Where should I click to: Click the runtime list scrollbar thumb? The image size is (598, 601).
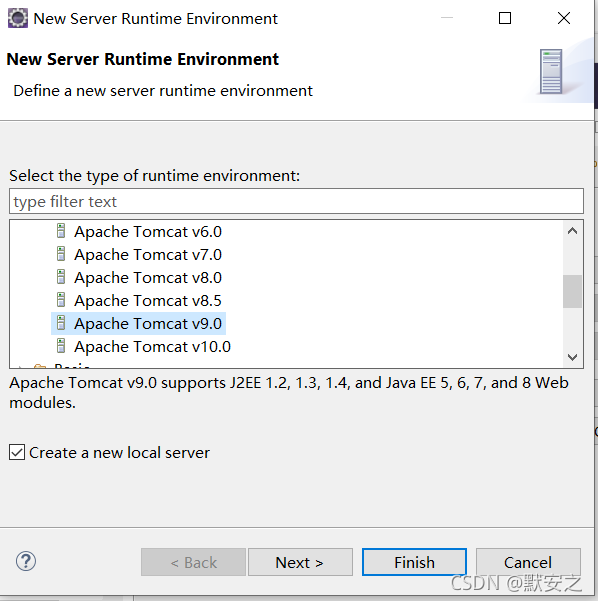pos(572,291)
